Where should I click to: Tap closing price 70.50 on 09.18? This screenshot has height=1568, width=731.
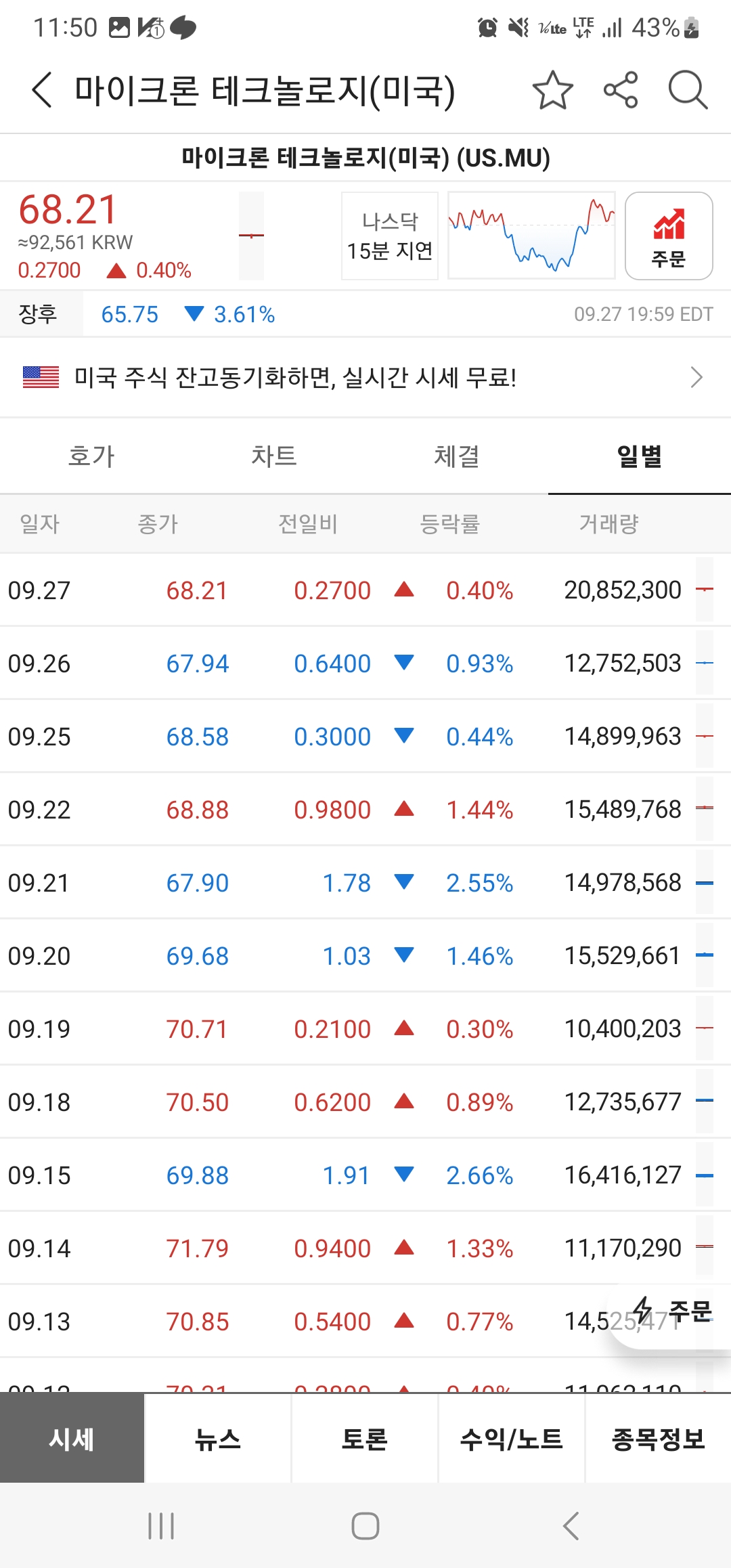pyautogui.click(x=198, y=1102)
